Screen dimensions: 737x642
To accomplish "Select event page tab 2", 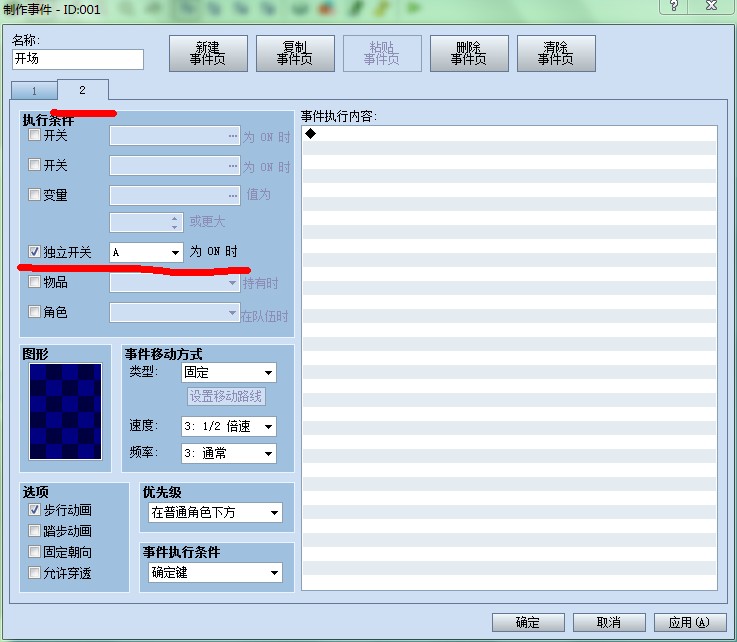I will 83,90.
